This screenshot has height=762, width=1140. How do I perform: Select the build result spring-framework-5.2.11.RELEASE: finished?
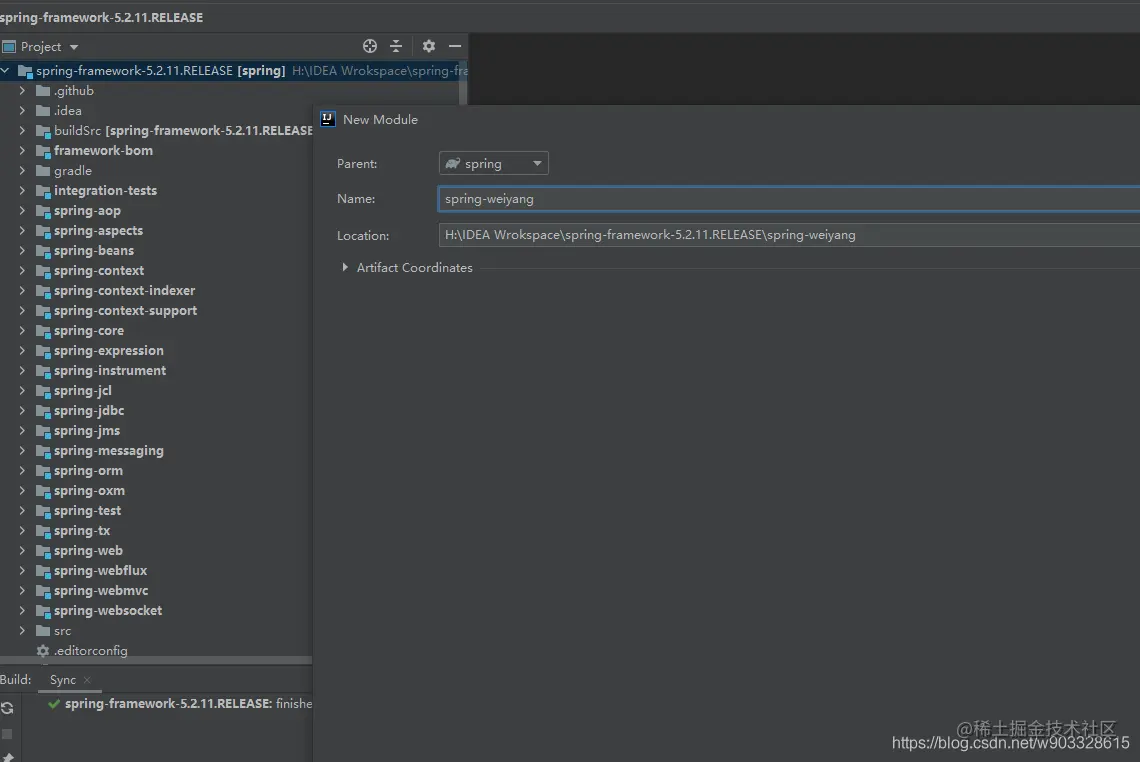(x=188, y=704)
